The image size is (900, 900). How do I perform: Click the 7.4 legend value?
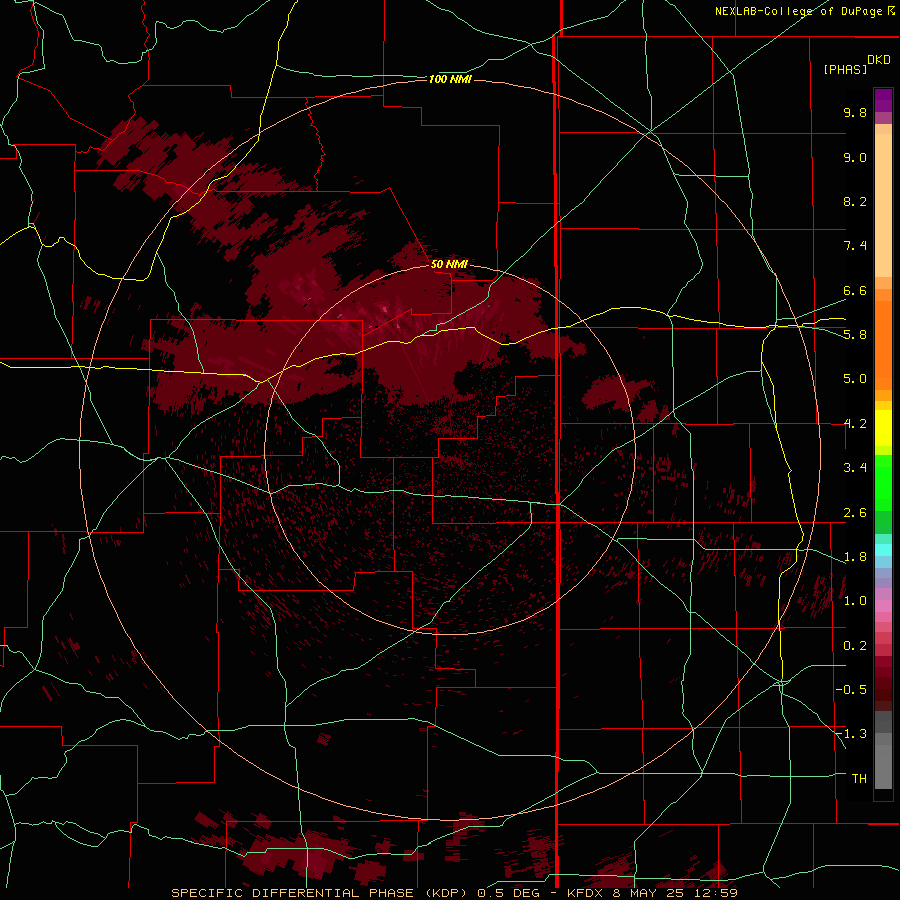pyautogui.click(x=855, y=246)
